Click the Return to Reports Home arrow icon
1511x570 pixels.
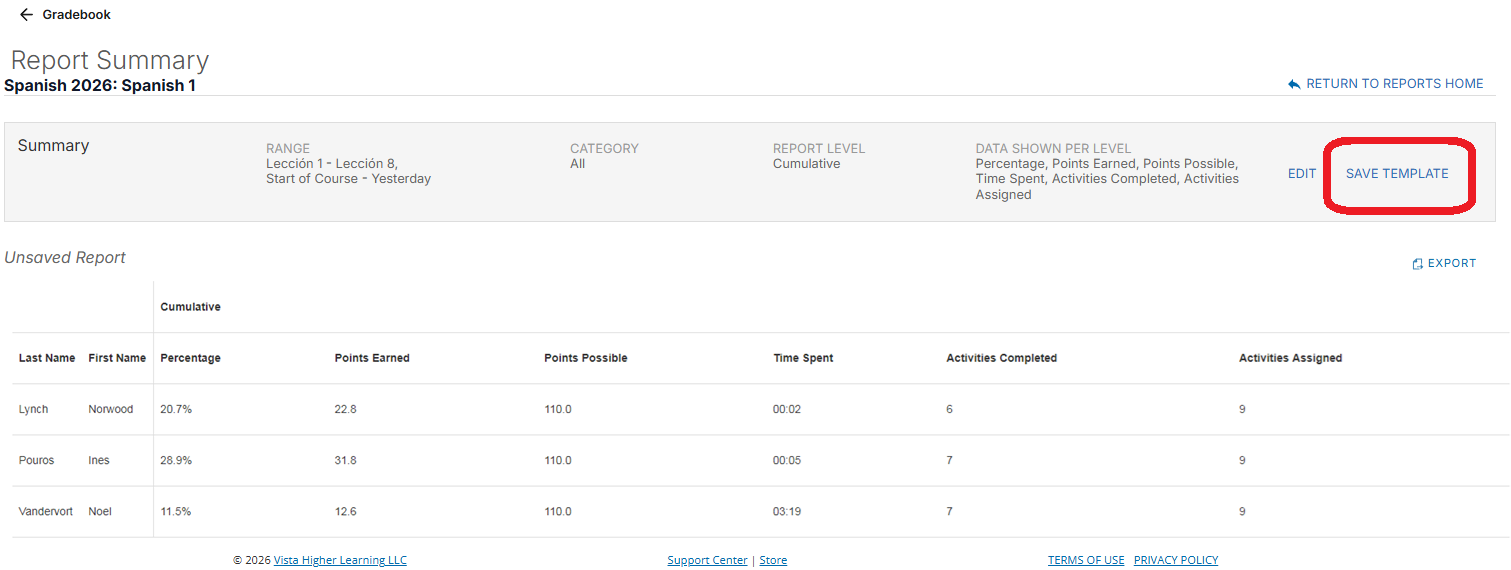(1294, 84)
